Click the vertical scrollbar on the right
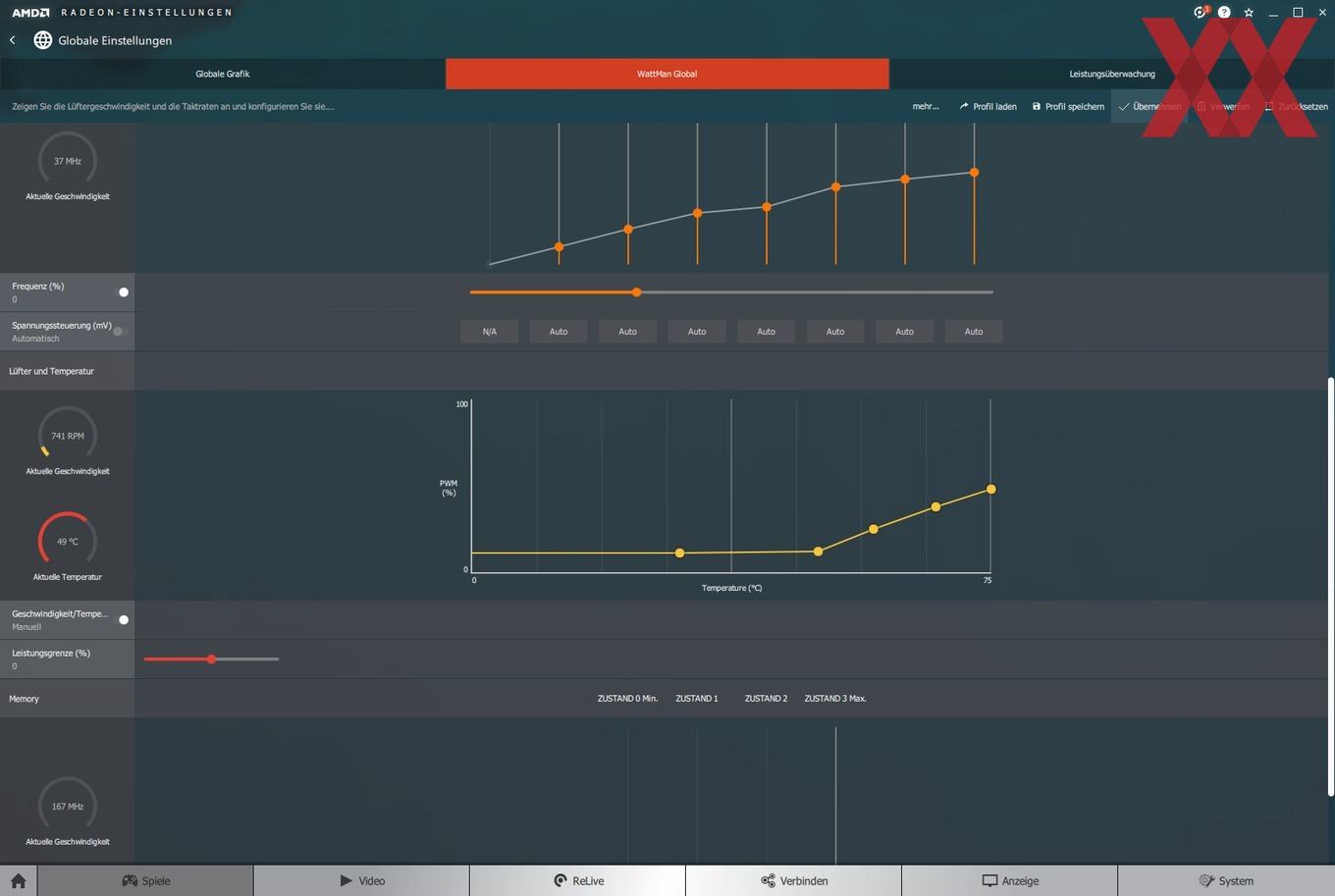The height and width of the screenshot is (896, 1335). tap(1330, 586)
